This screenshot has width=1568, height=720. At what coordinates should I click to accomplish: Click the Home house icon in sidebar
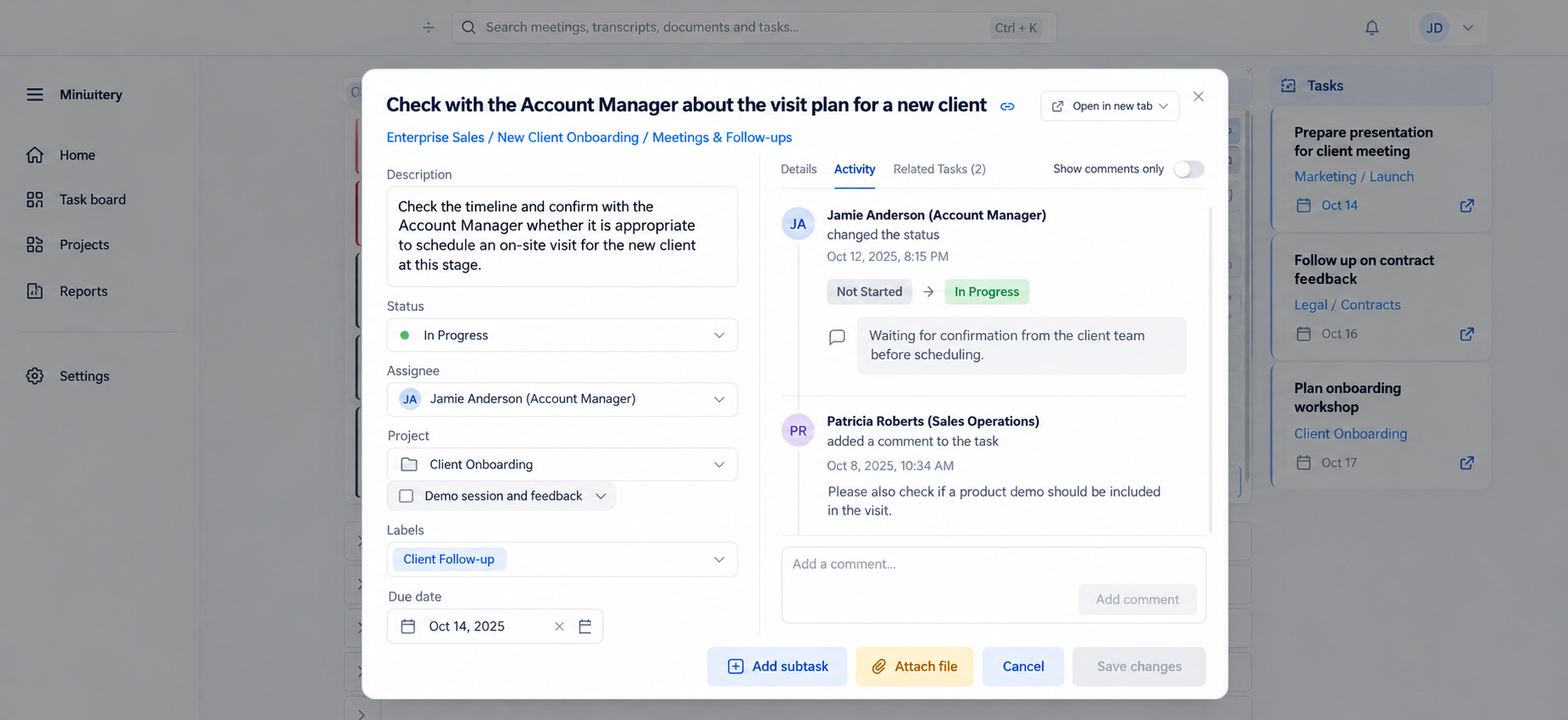pyautogui.click(x=35, y=155)
